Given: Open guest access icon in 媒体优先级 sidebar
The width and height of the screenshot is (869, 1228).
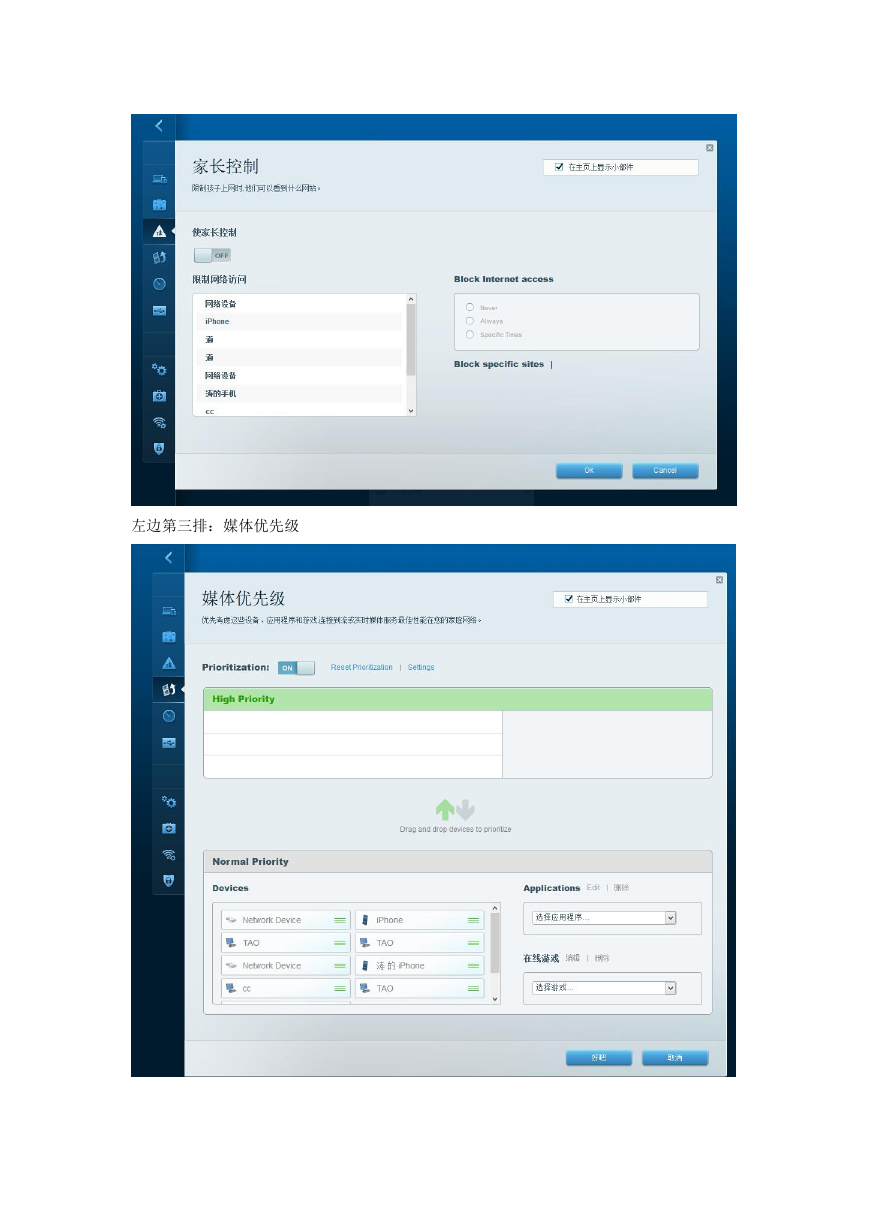Looking at the screenshot, I should click(169, 636).
